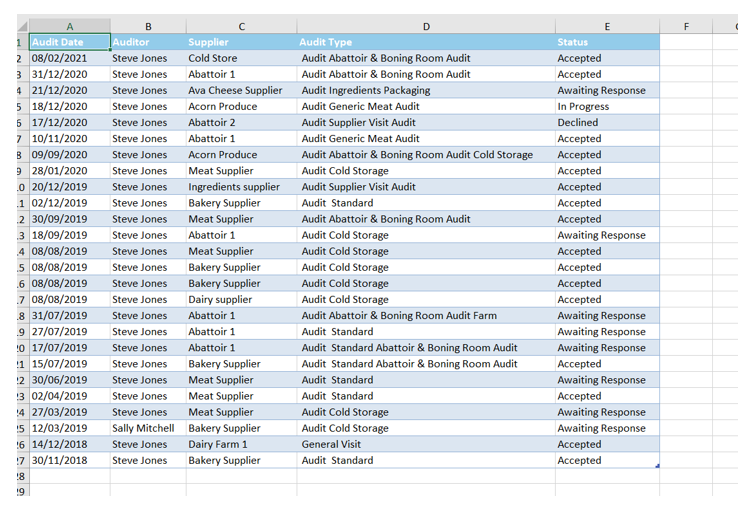750x530 pixels.
Task: Select the date cell 08/02/2021
Action: pyautogui.click(x=70, y=58)
